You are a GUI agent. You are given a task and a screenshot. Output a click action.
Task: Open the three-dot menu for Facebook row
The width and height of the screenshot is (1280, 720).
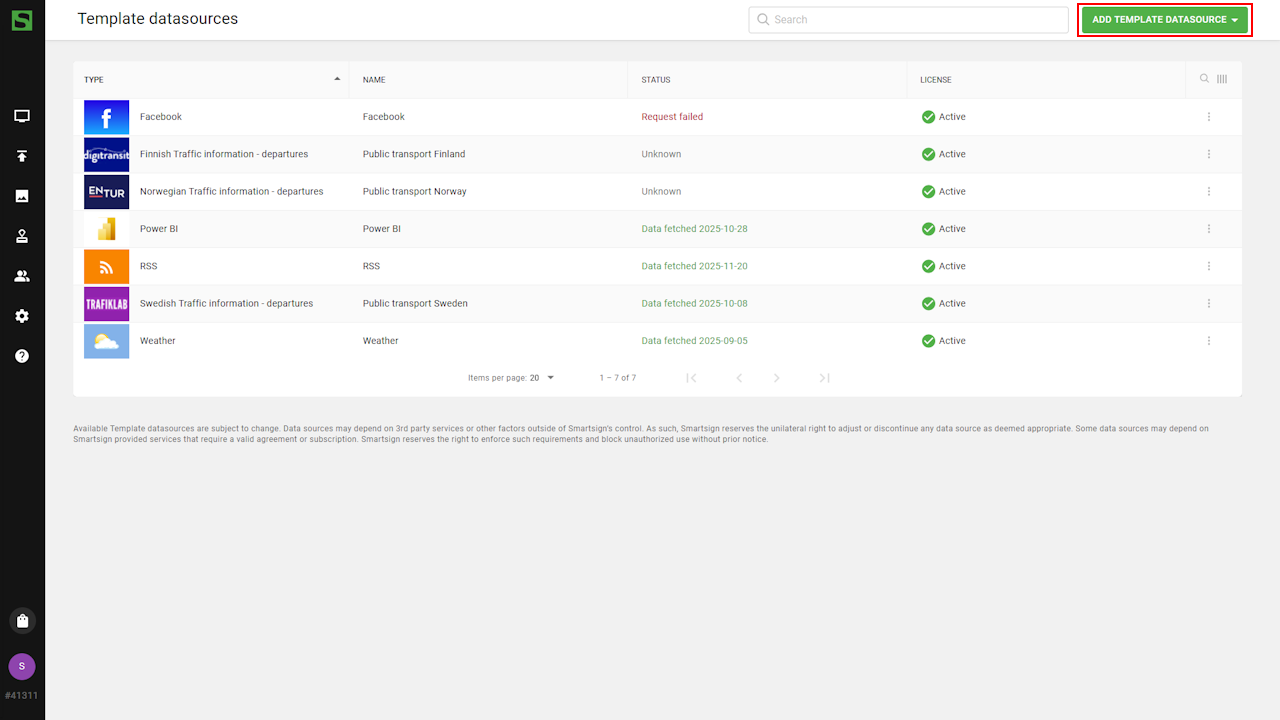click(1209, 117)
